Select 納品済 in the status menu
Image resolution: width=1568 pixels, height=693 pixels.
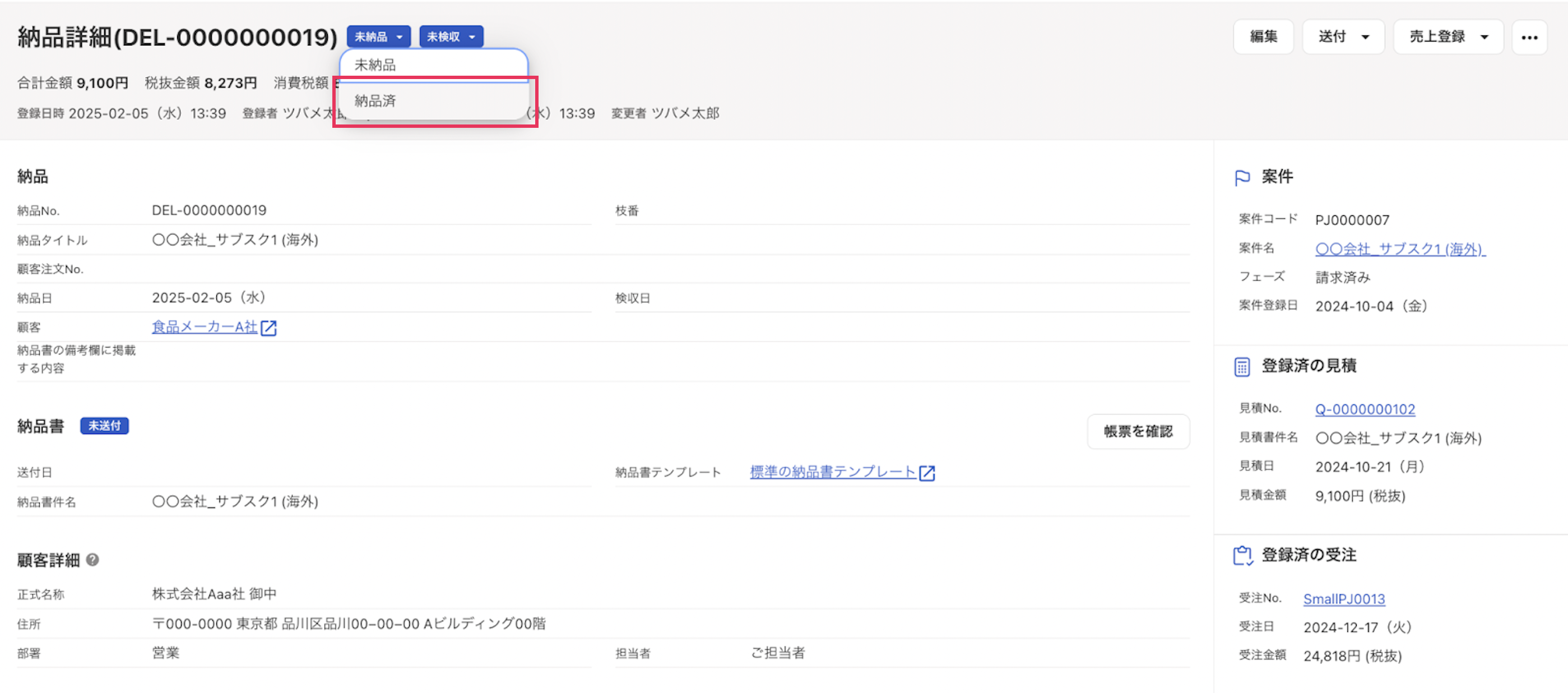433,100
